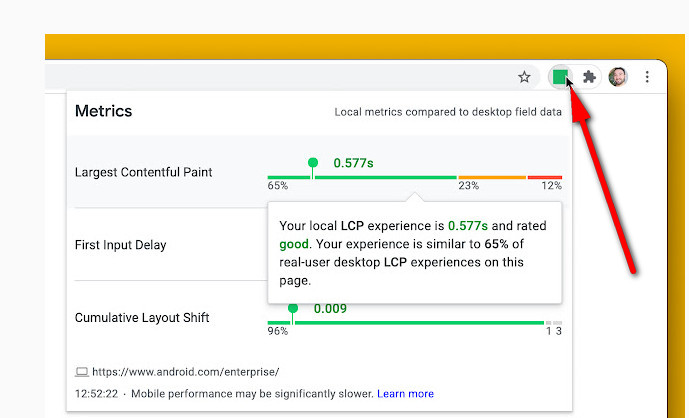Click the green CLS marker dot

click(293, 309)
